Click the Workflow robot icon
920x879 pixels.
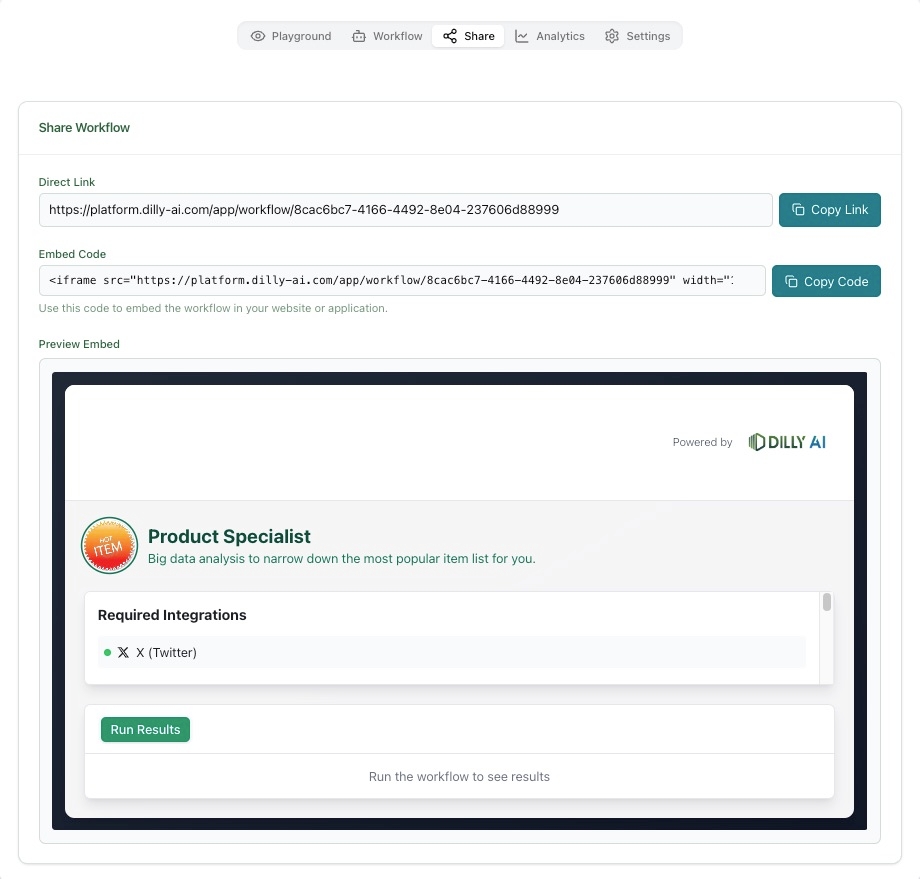[359, 36]
